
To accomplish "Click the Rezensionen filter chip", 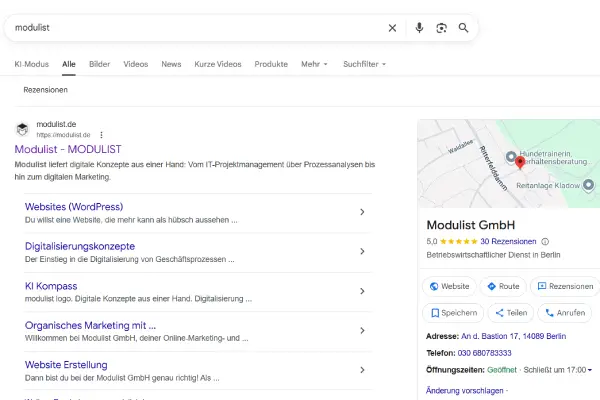I will [46, 90].
